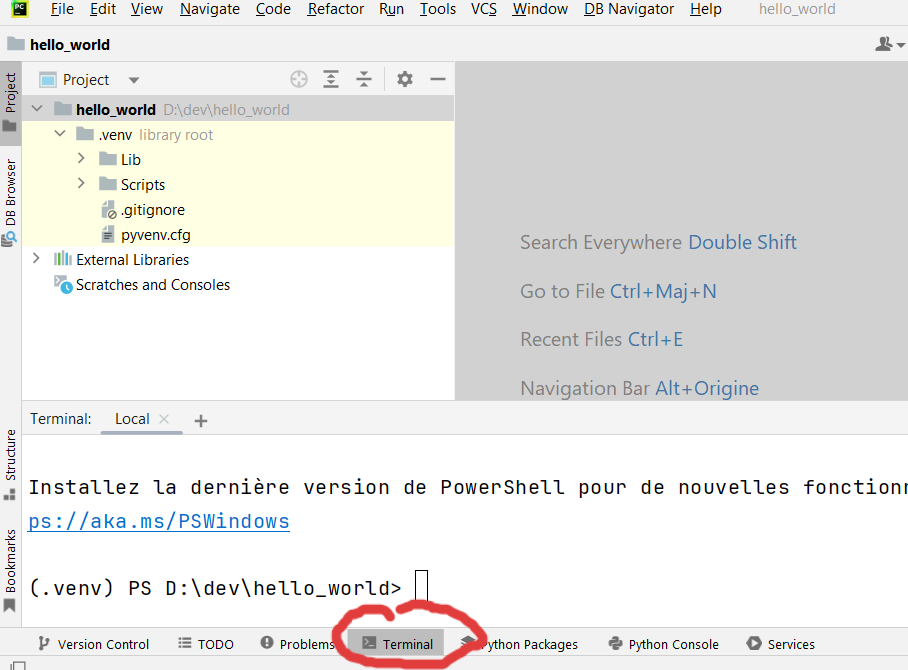Image resolution: width=908 pixels, height=670 pixels.
Task: Close the Local terminal tab
Action: [165, 419]
